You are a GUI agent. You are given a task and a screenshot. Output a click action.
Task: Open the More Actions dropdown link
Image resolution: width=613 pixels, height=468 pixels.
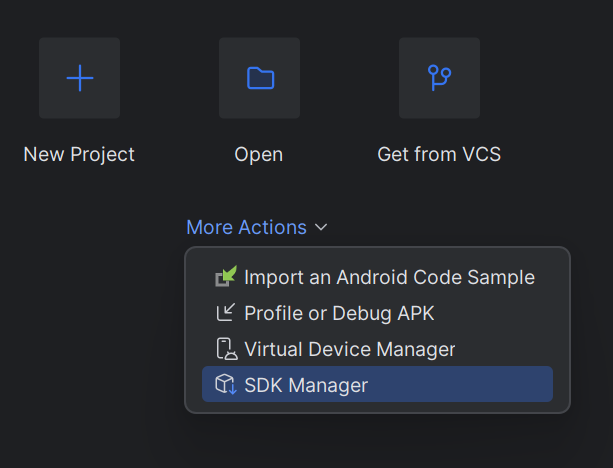[246, 228]
